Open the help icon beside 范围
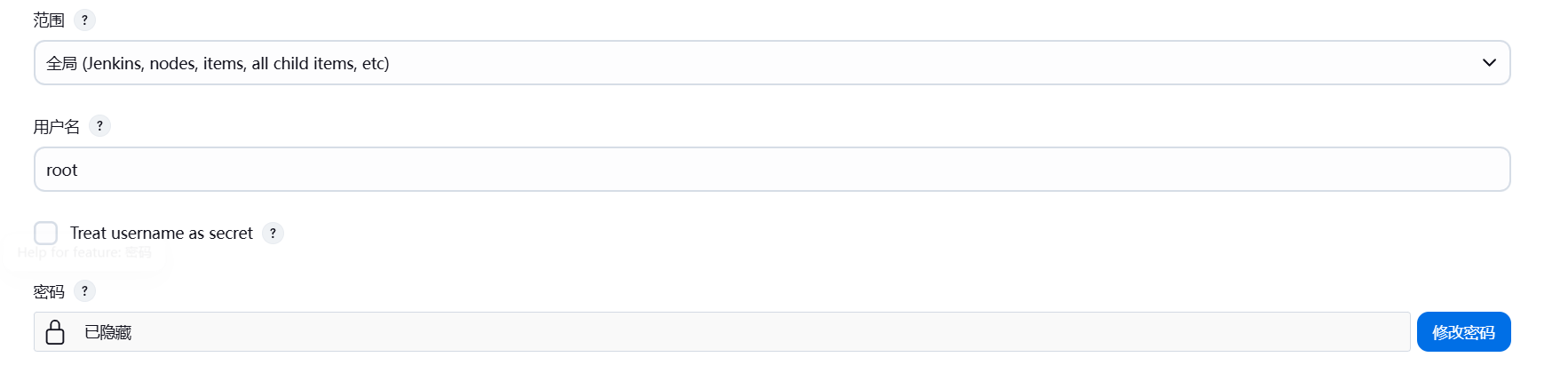Image resolution: width=1568 pixels, height=373 pixels. coord(84,20)
